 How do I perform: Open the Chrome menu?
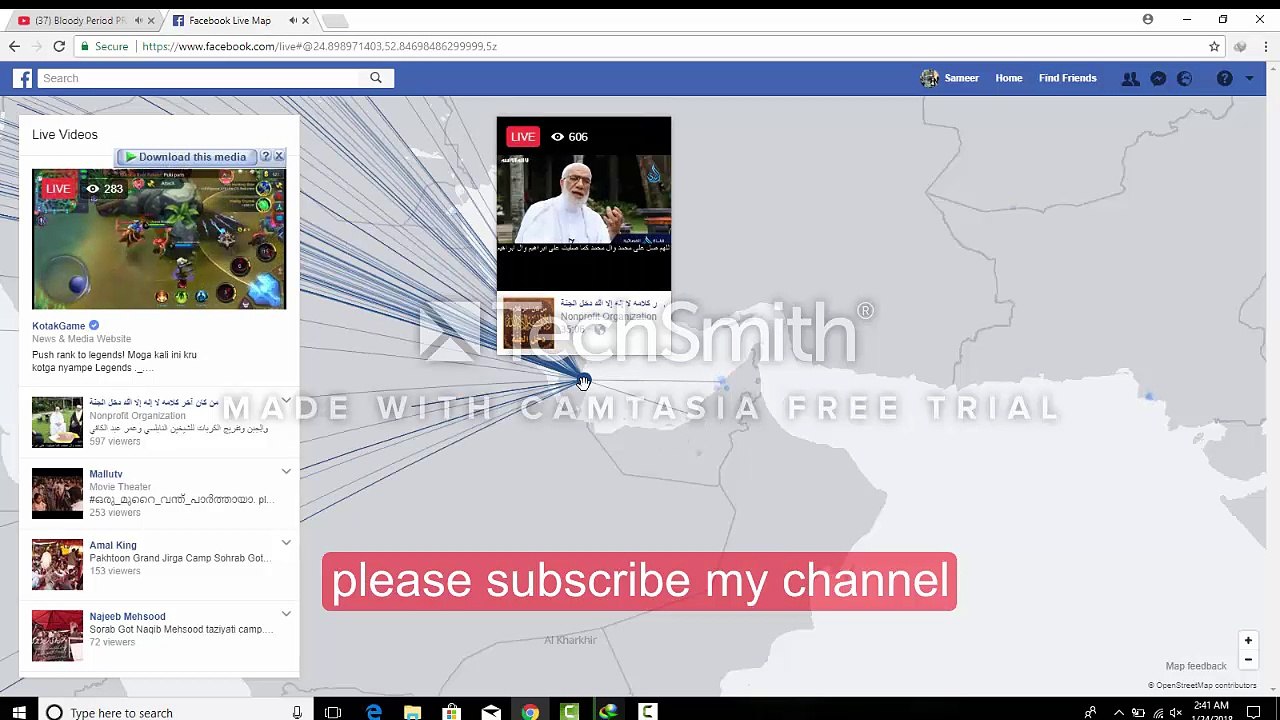click(1266, 46)
